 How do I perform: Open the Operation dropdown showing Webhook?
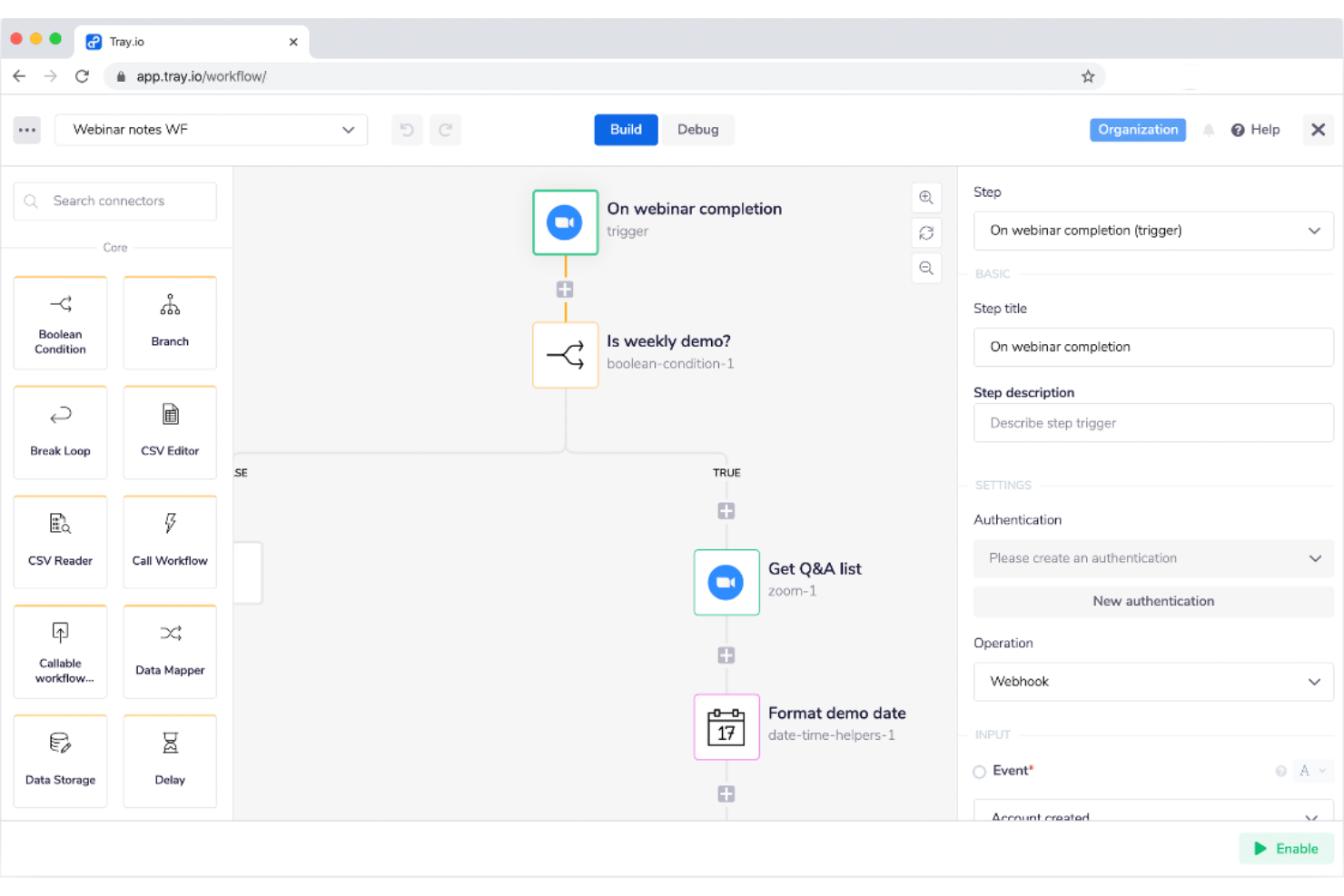tap(1152, 682)
